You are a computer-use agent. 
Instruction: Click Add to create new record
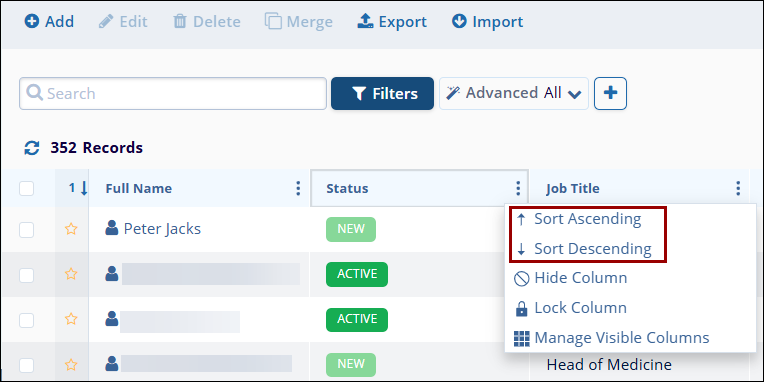49,21
